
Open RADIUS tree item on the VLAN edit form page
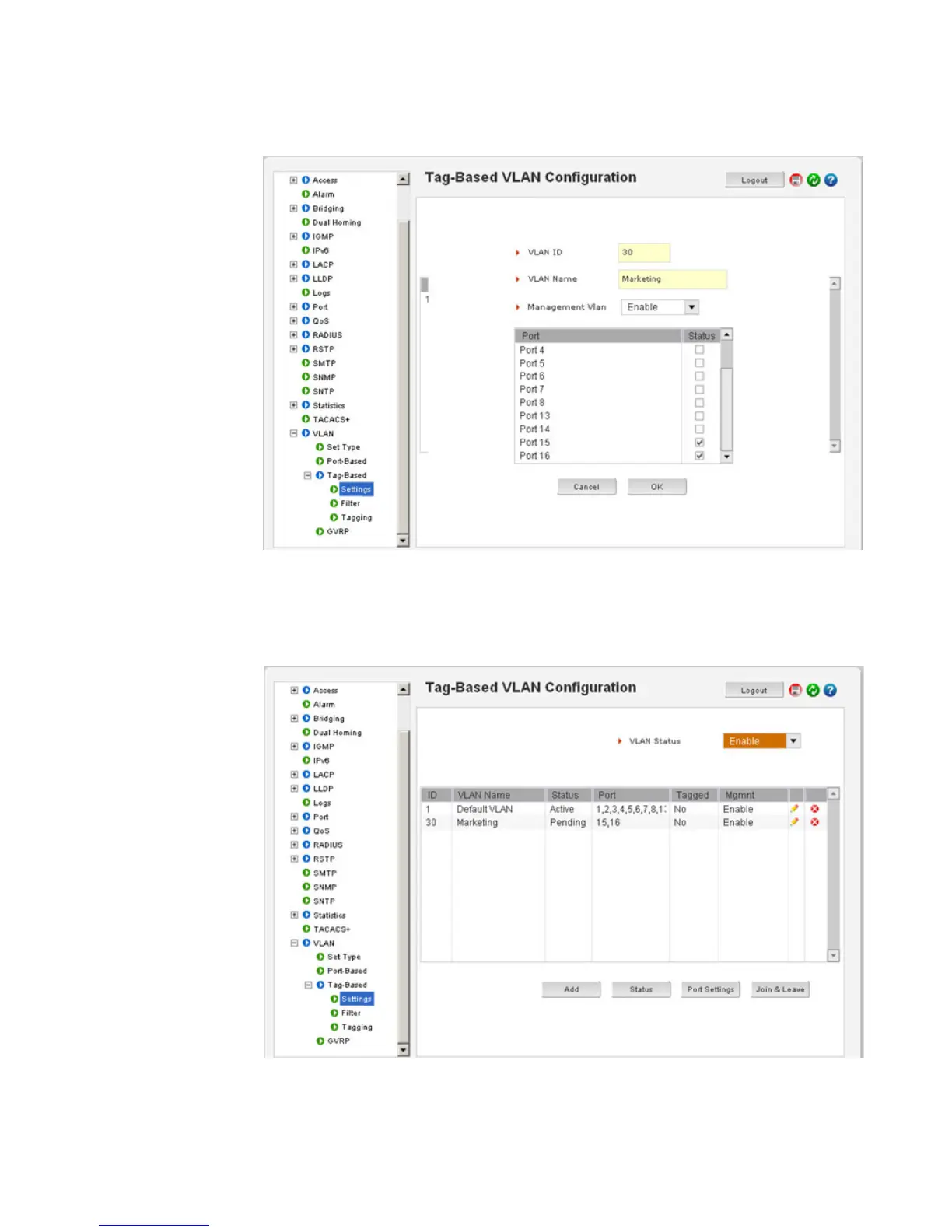pyautogui.click(x=327, y=335)
